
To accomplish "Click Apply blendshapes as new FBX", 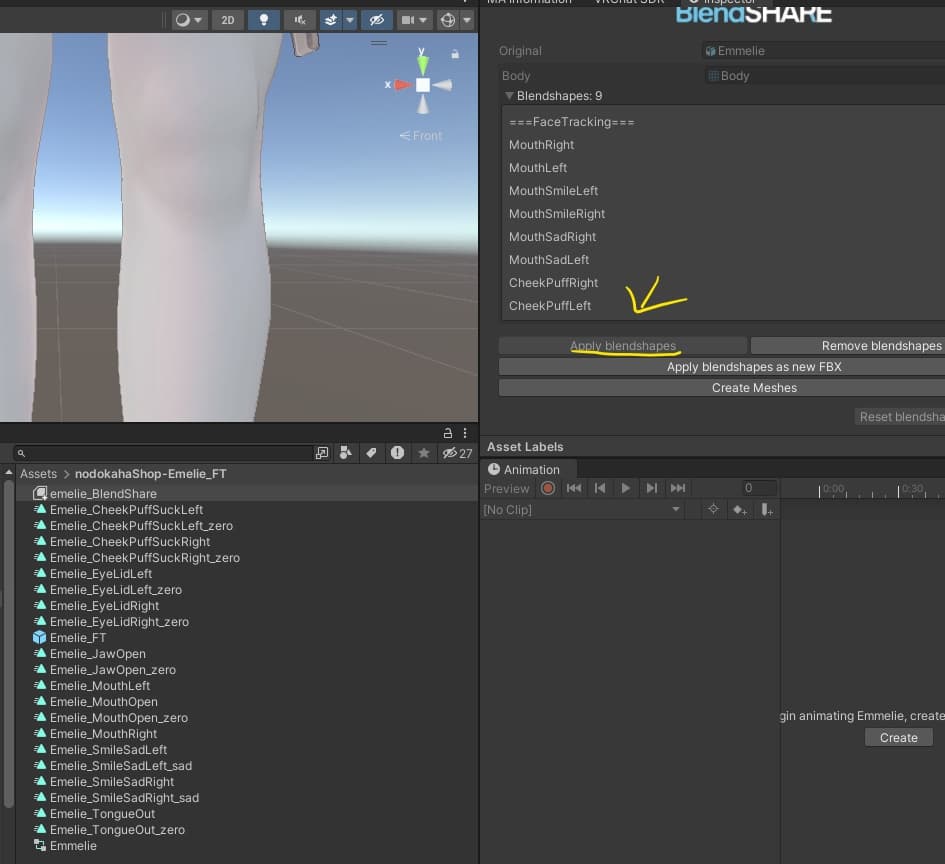I will [x=753, y=367].
